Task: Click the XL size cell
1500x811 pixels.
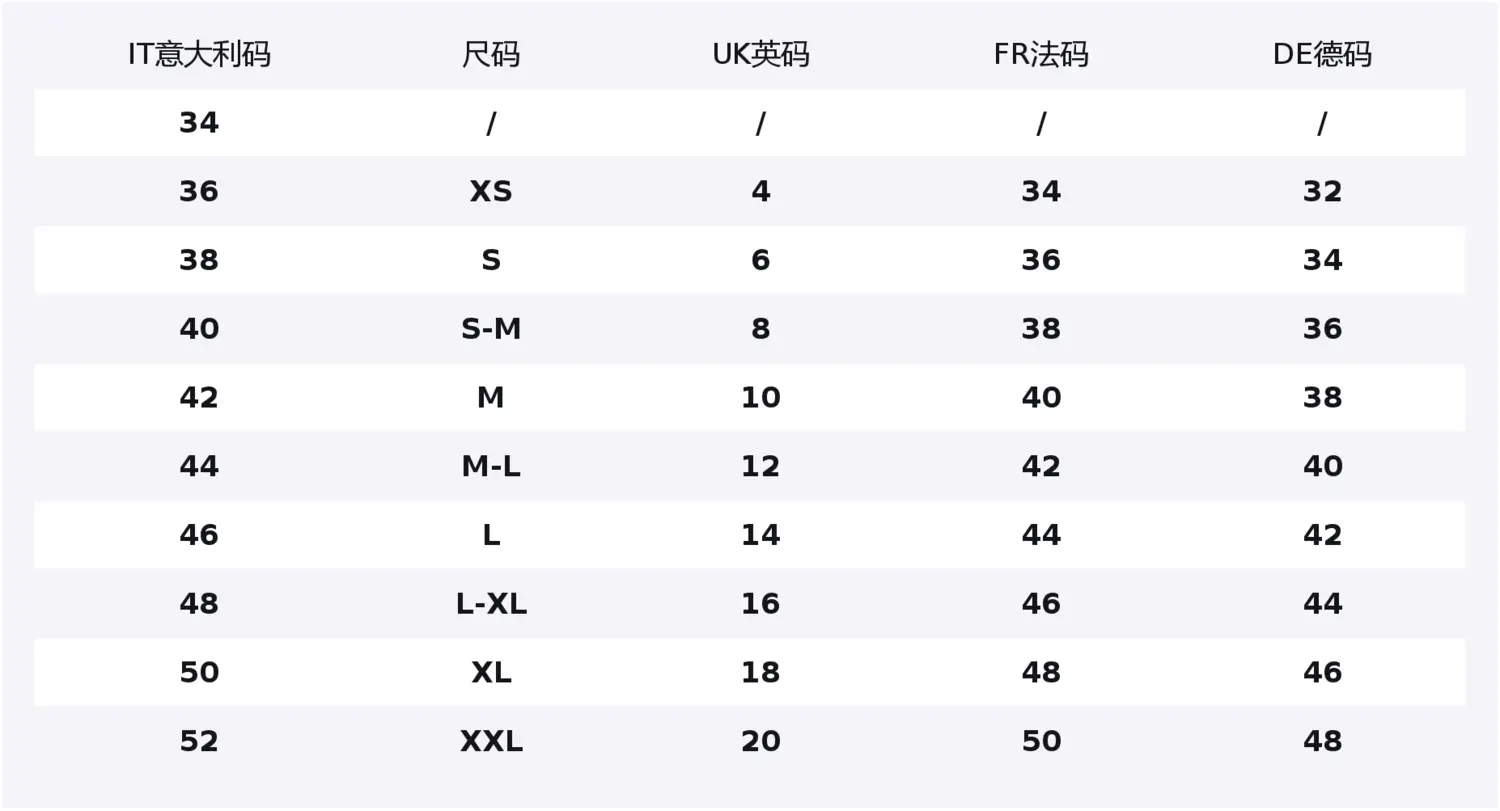Action: click(491, 672)
